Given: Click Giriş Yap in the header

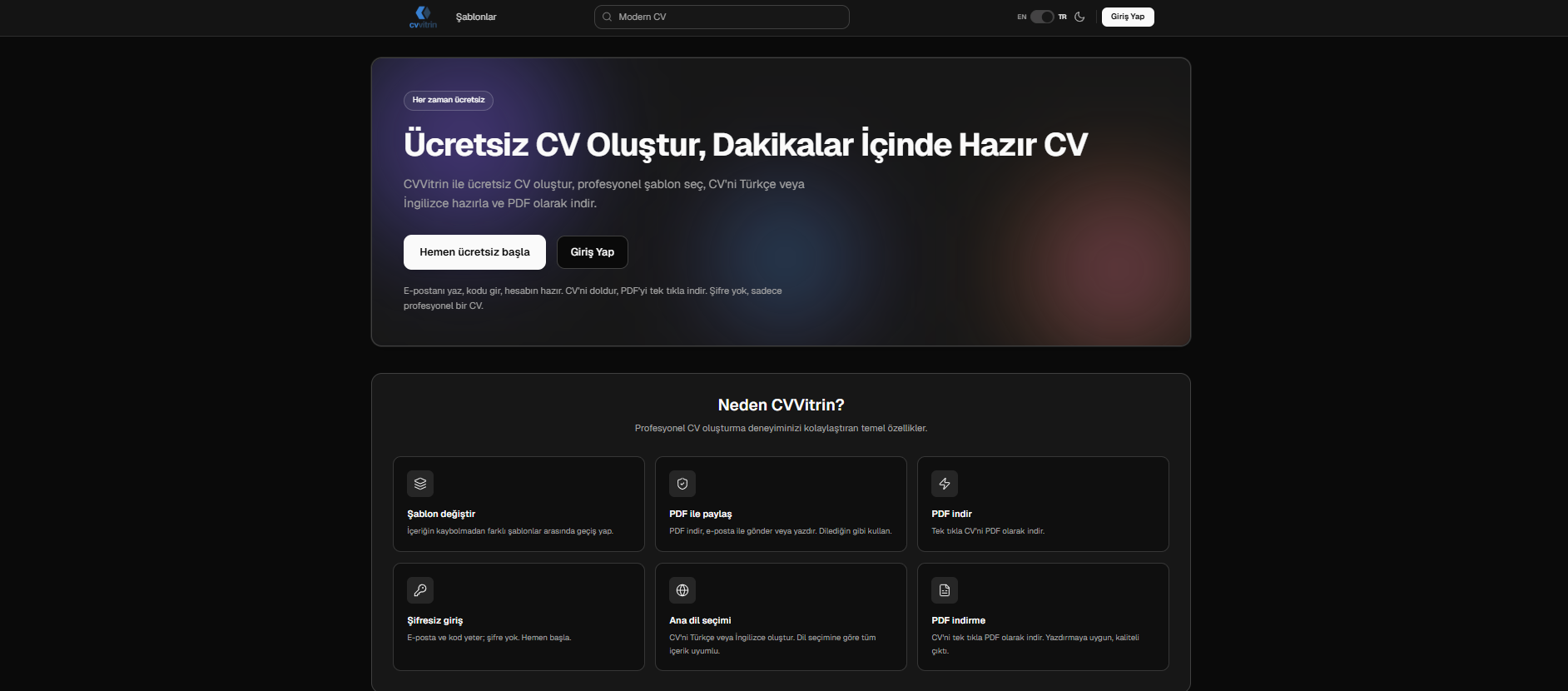Looking at the screenshot, I should (x=1128, y=17).
